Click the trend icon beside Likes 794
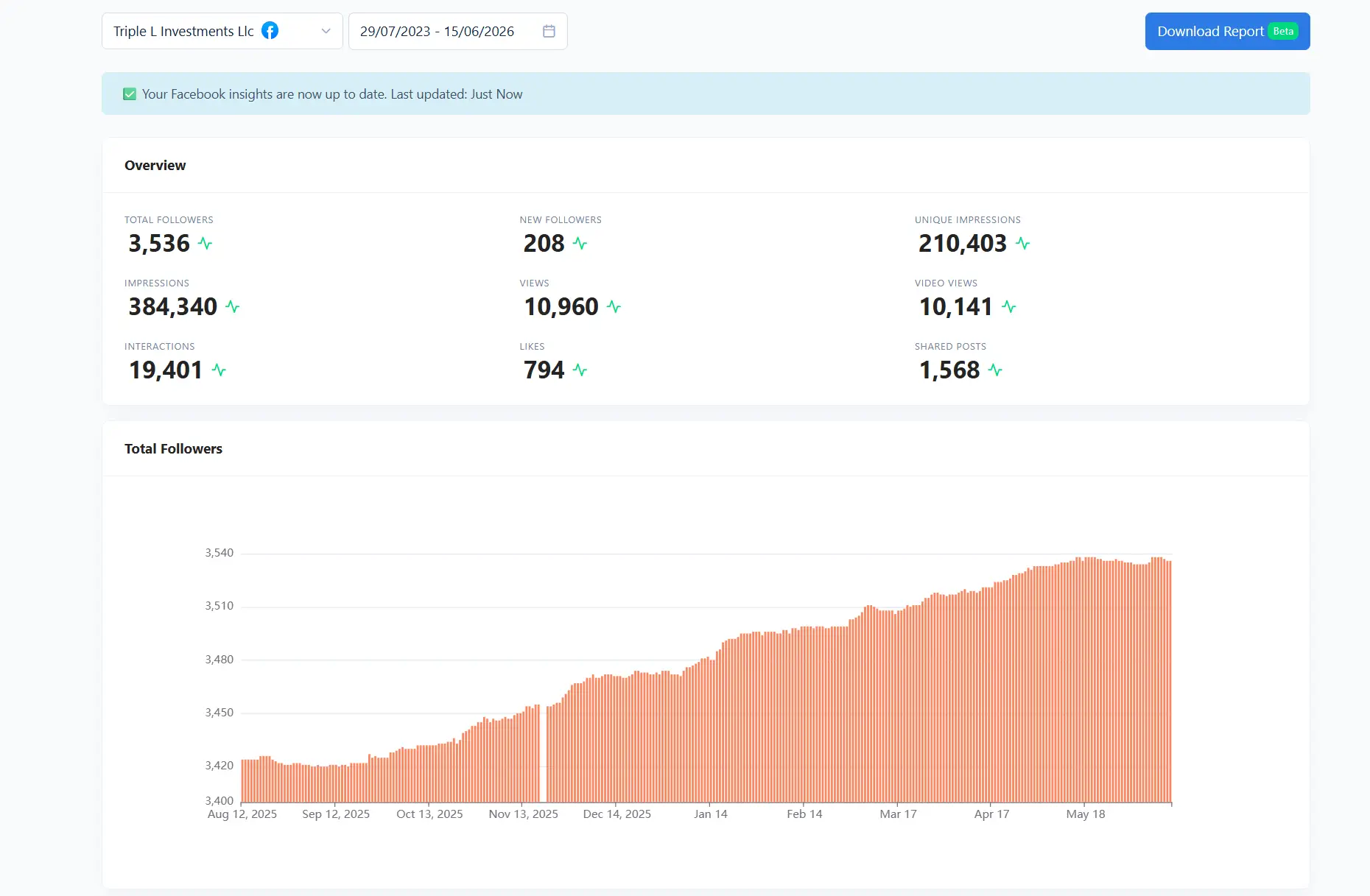This screenshot has height=896, width=1370. point(580,370)
